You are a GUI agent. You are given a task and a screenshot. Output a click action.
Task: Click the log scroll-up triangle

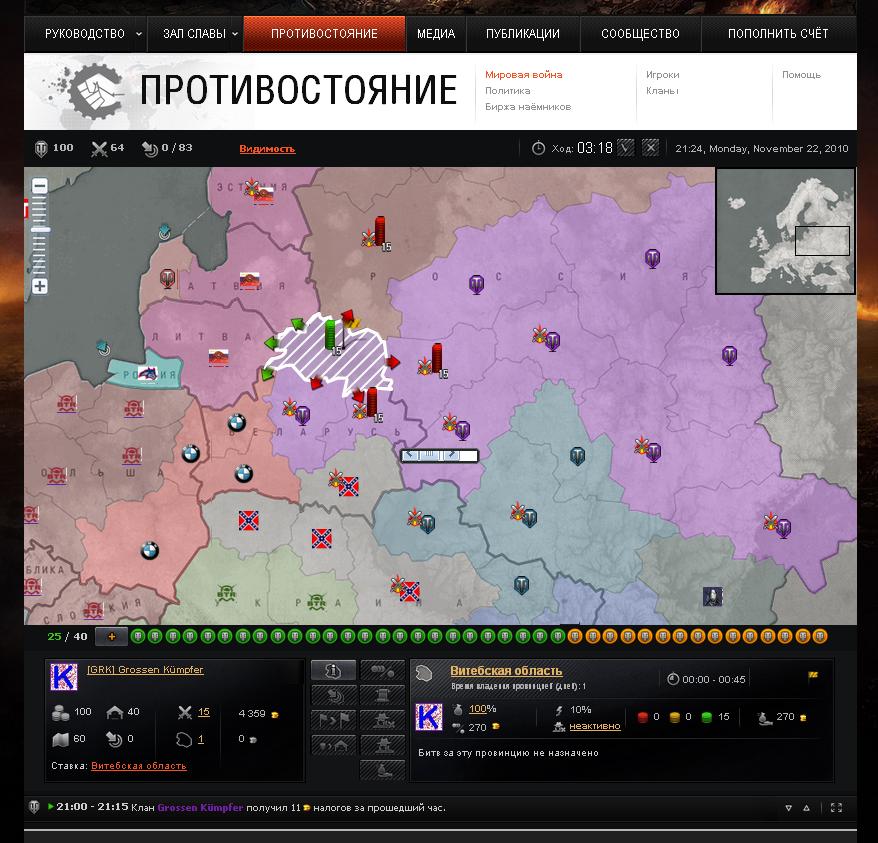point(806,808)
